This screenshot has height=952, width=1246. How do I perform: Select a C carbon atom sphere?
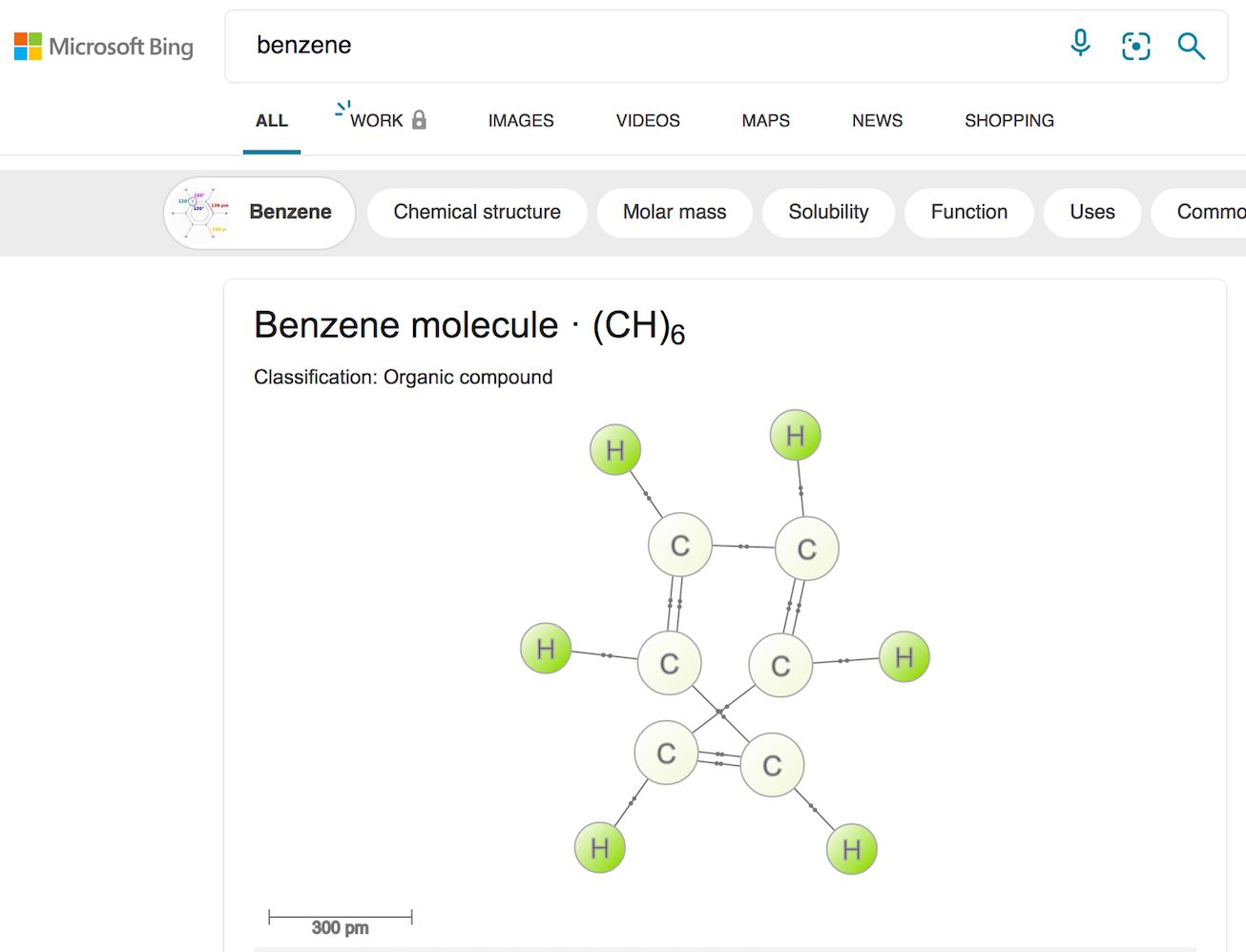coord(679,546)
